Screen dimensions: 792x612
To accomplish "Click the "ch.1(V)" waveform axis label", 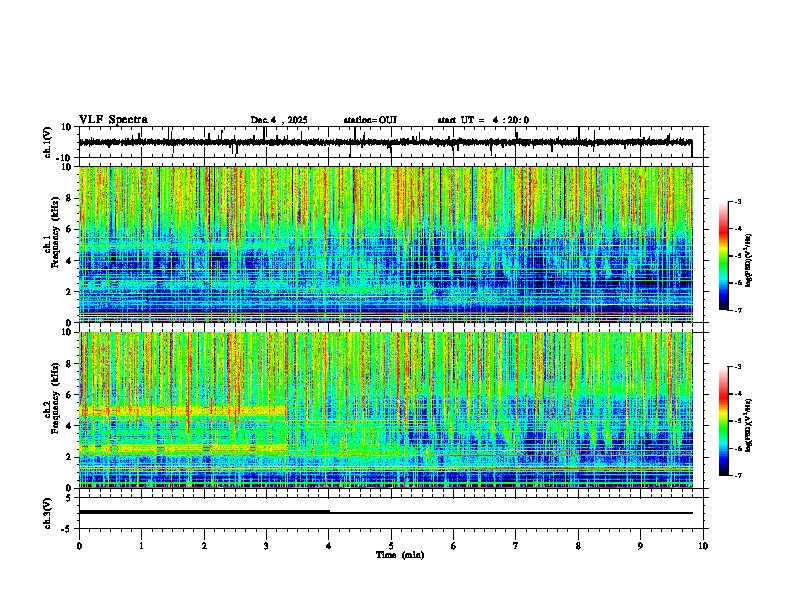I will pos(48,142).
